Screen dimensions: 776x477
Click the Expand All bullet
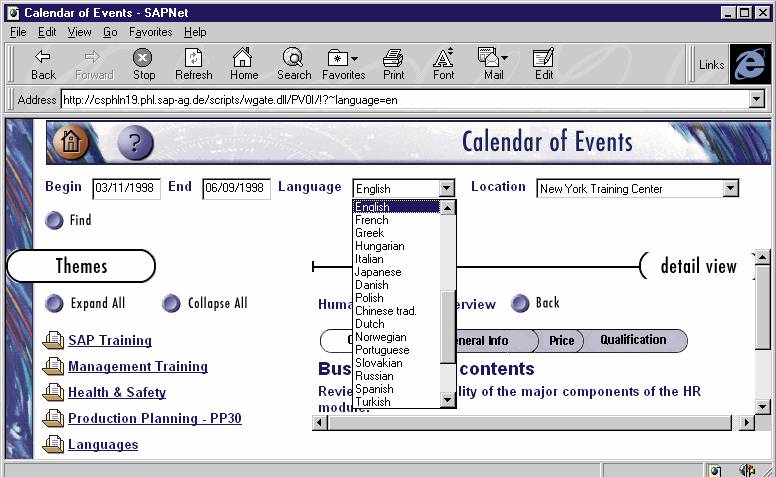(54, 303)
